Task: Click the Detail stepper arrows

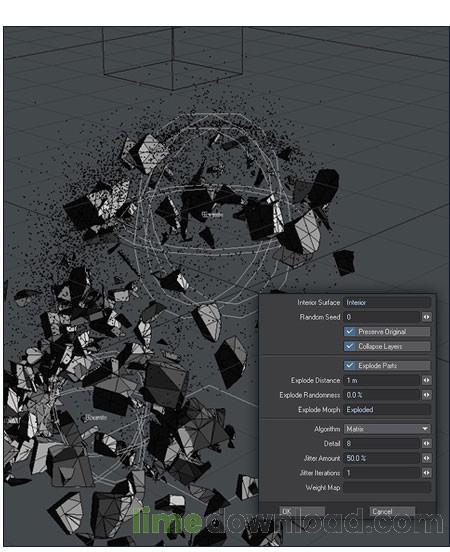Action: click(426, 444)
